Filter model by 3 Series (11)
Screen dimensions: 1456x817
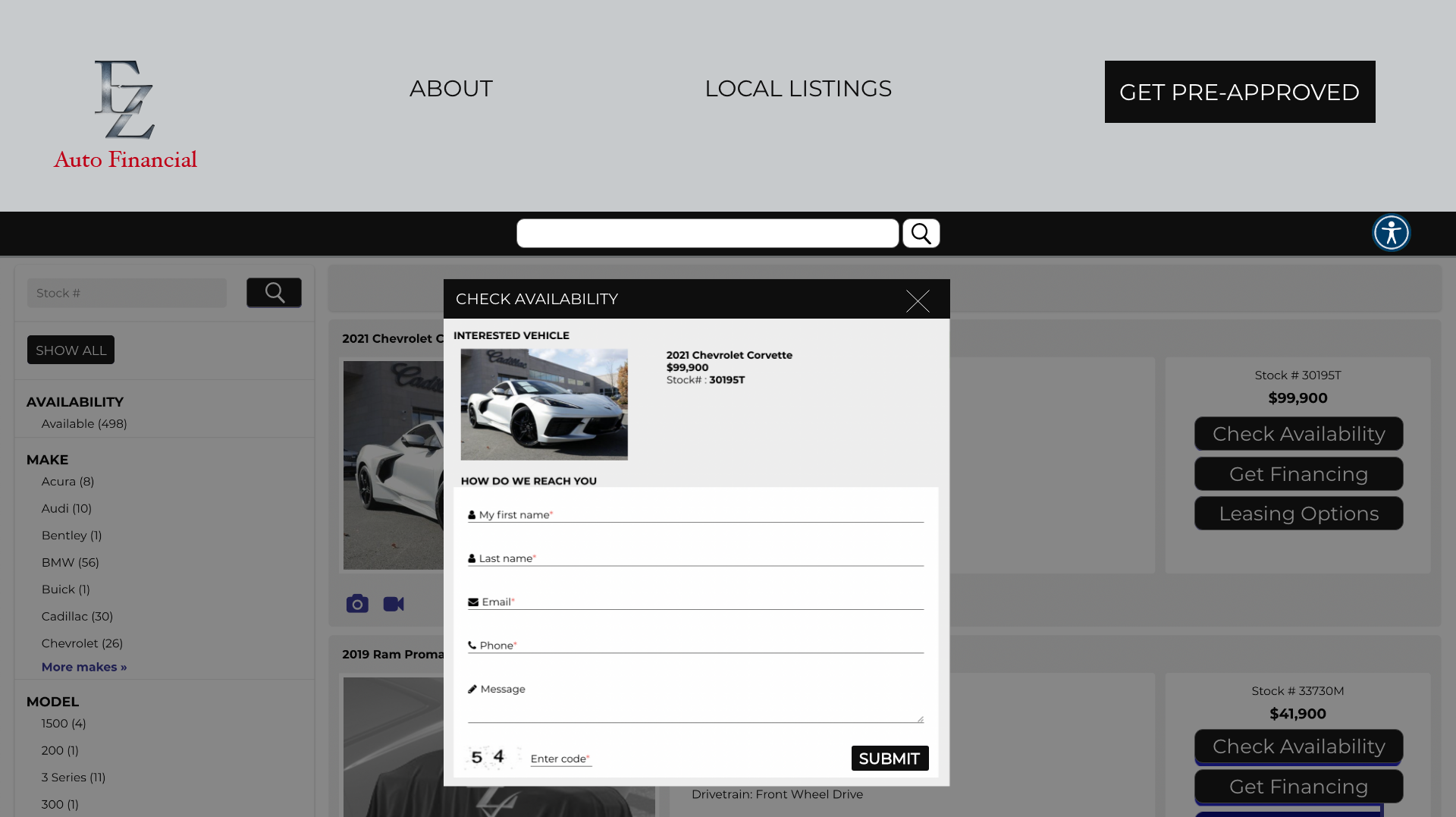click(x=74, y=778)
